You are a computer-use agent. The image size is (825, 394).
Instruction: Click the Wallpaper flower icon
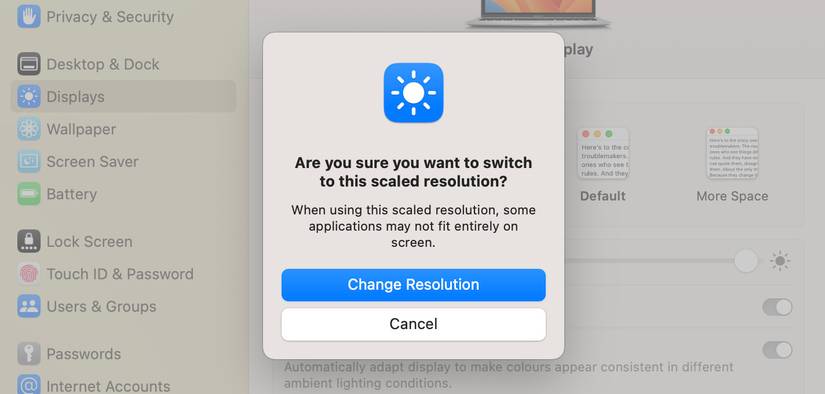[x=28, y=129]
